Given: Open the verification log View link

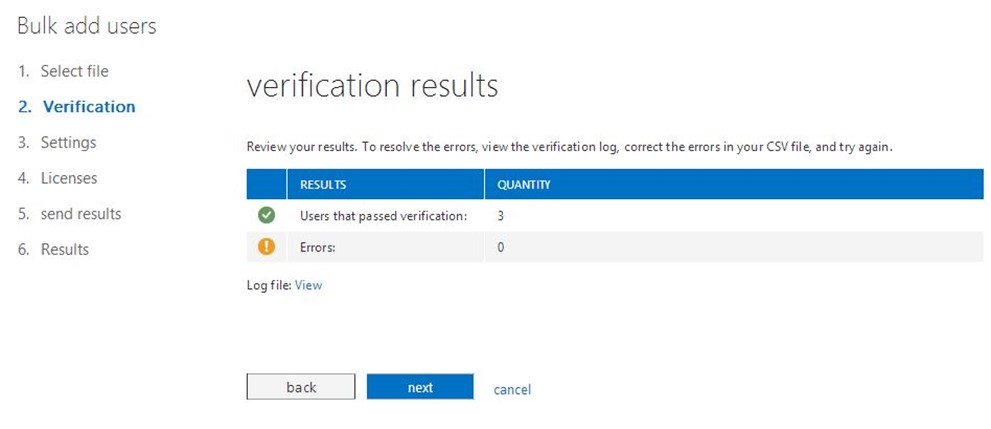Looking at the screenshot, I should click(x=308, y=285).
